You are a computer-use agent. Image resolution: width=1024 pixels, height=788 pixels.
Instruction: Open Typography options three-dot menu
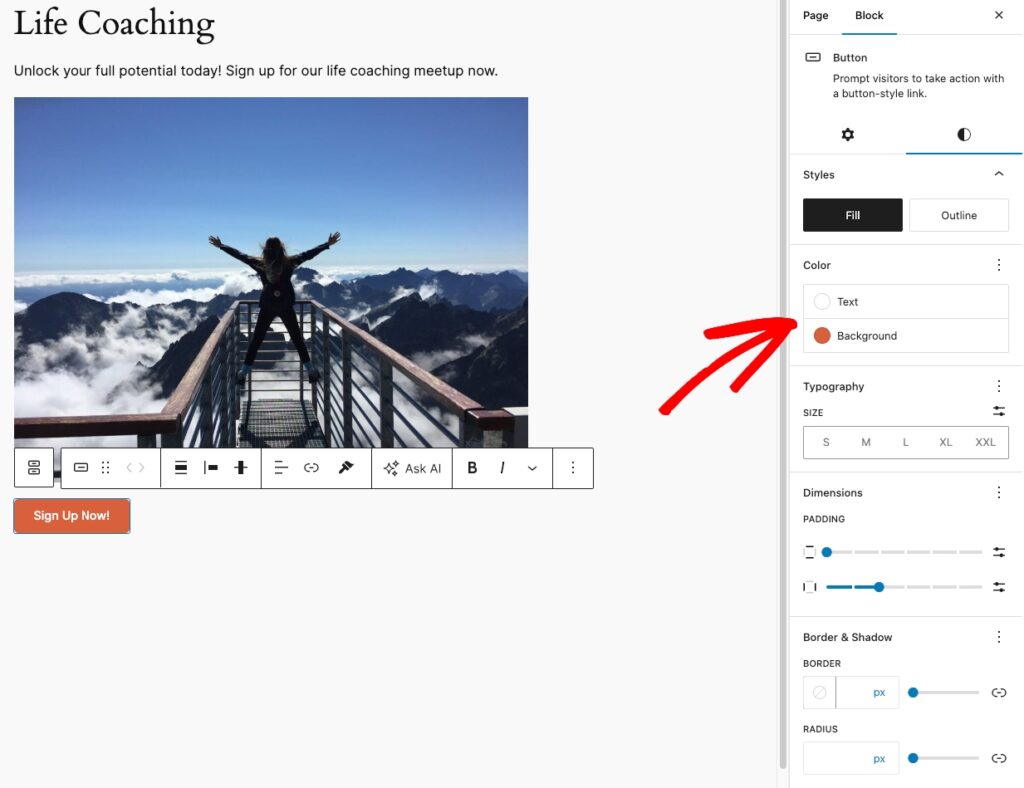click(x=998, y=386)
